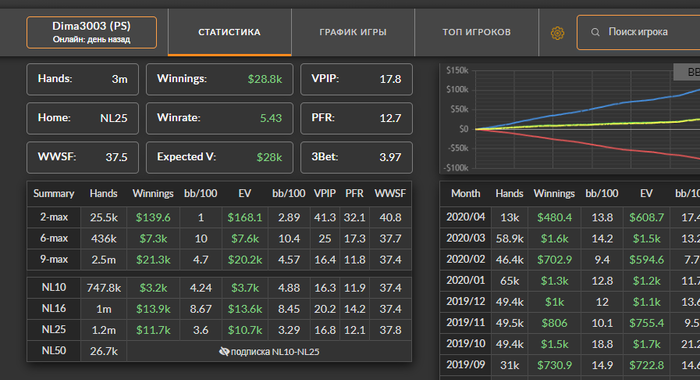The width and height of the screenshot is (700, 380).
Task: Click the VPIP 17.8 stat box
Action: click(x=356, y=79)
